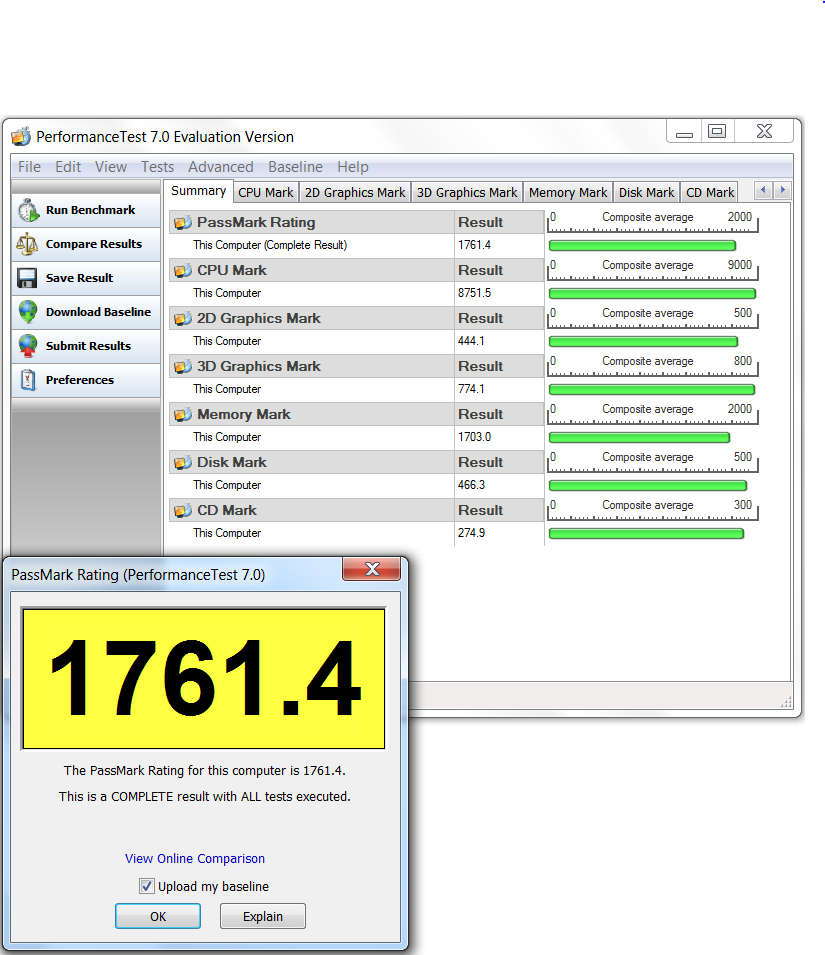Switch to the 2D Graphics Mark tab

click(x=355, y=192)
